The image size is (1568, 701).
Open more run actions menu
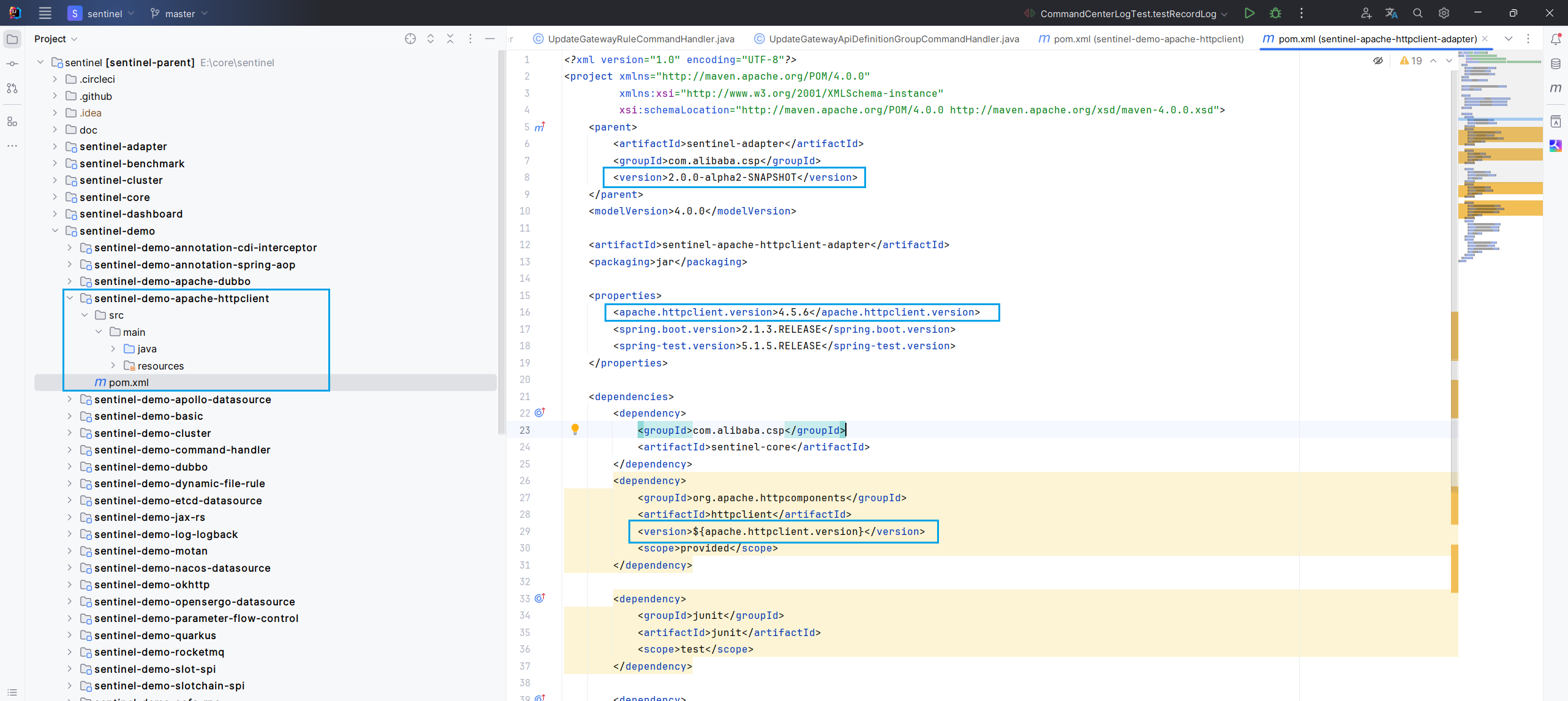(1302, 13)
